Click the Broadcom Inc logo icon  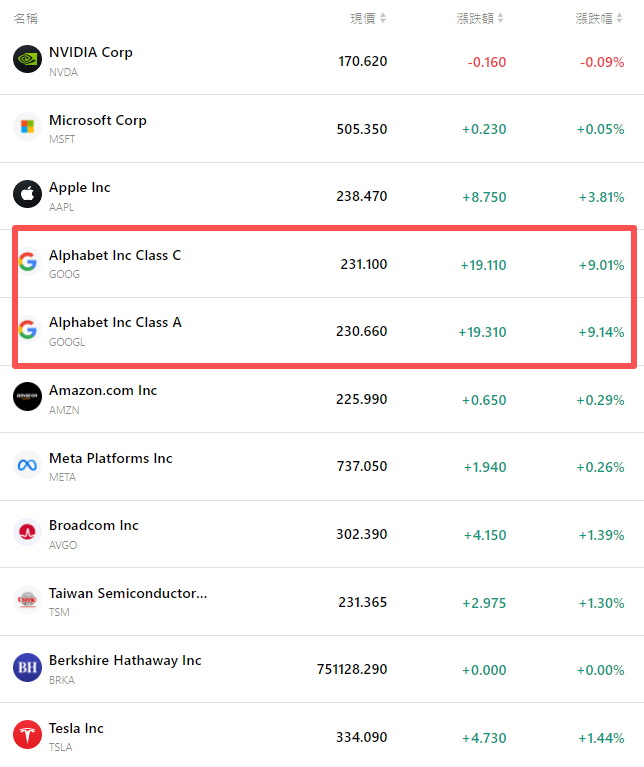pyautogui.click(x=27, y=532)
